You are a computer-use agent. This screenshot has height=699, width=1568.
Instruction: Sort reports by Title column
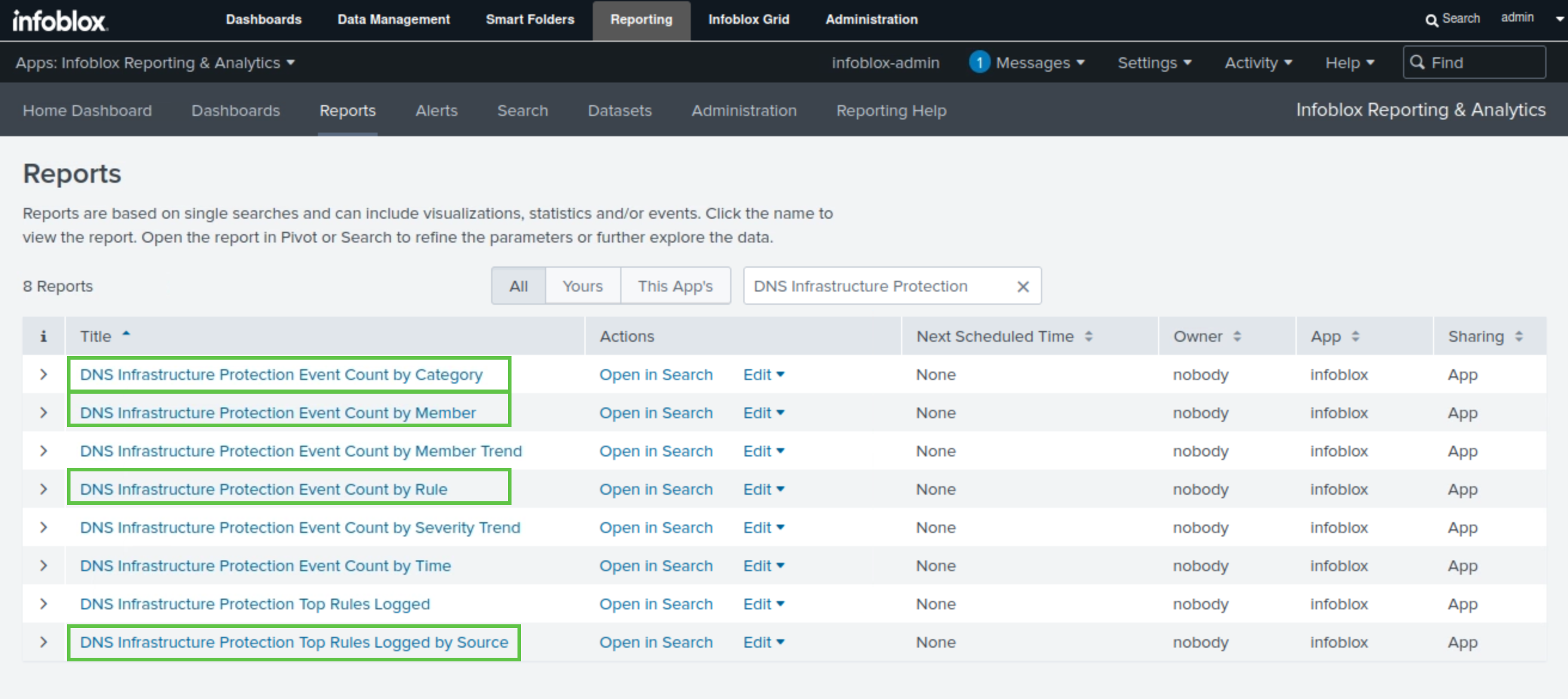point(105,336)
